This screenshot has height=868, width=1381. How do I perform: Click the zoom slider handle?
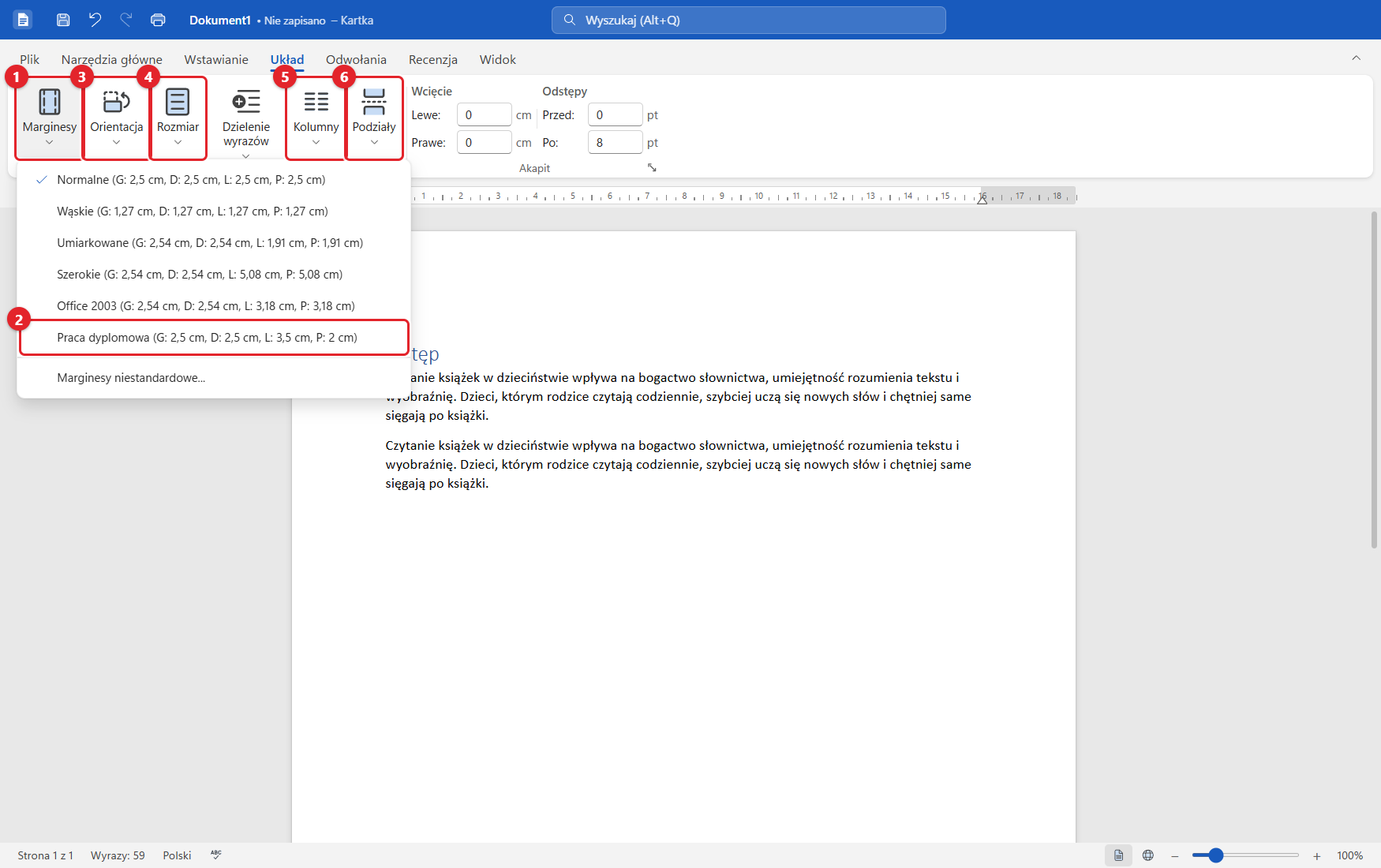click(x=1216, y=855)
